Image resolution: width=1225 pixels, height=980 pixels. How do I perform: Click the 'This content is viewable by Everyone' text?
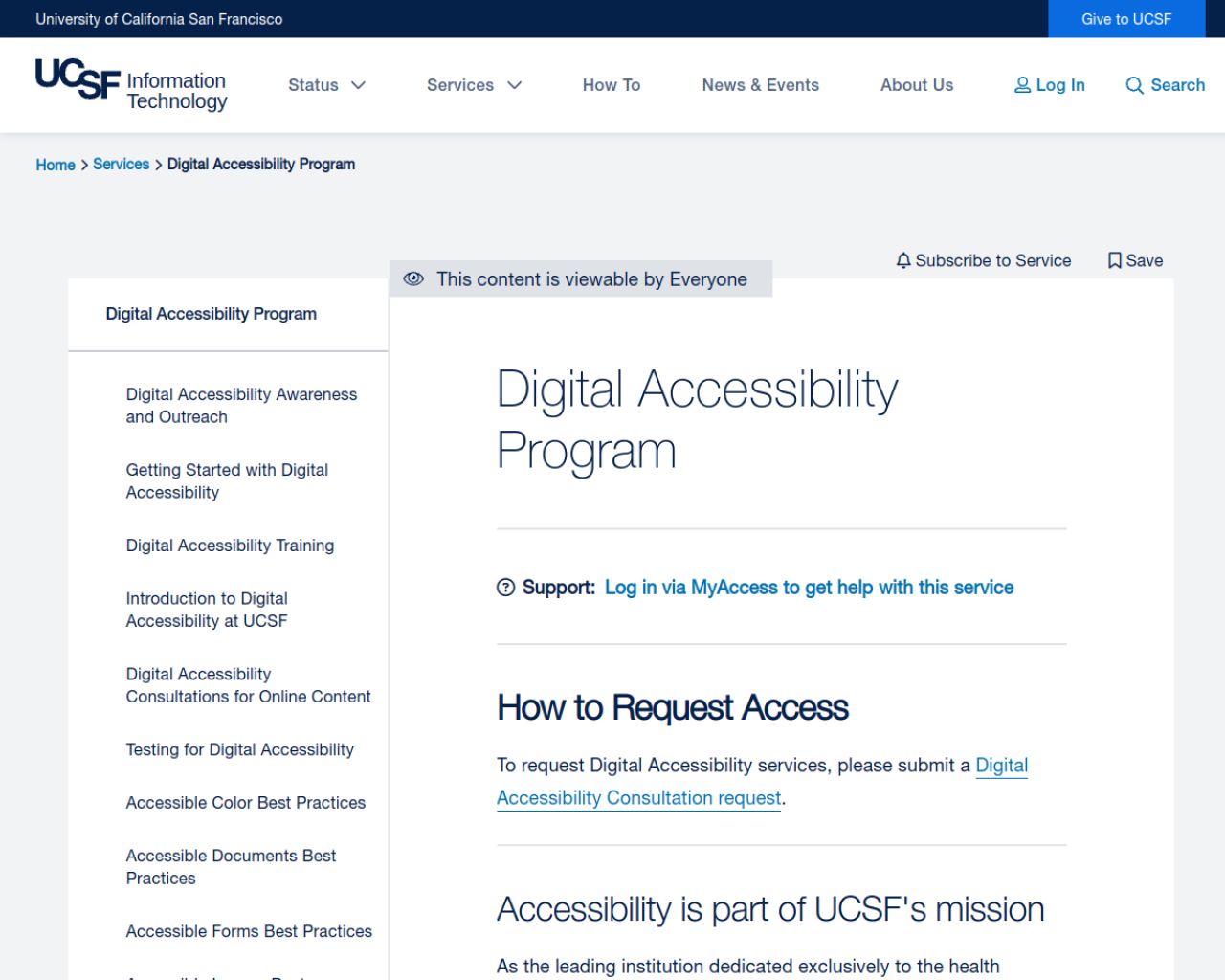[x=591, y=279]
